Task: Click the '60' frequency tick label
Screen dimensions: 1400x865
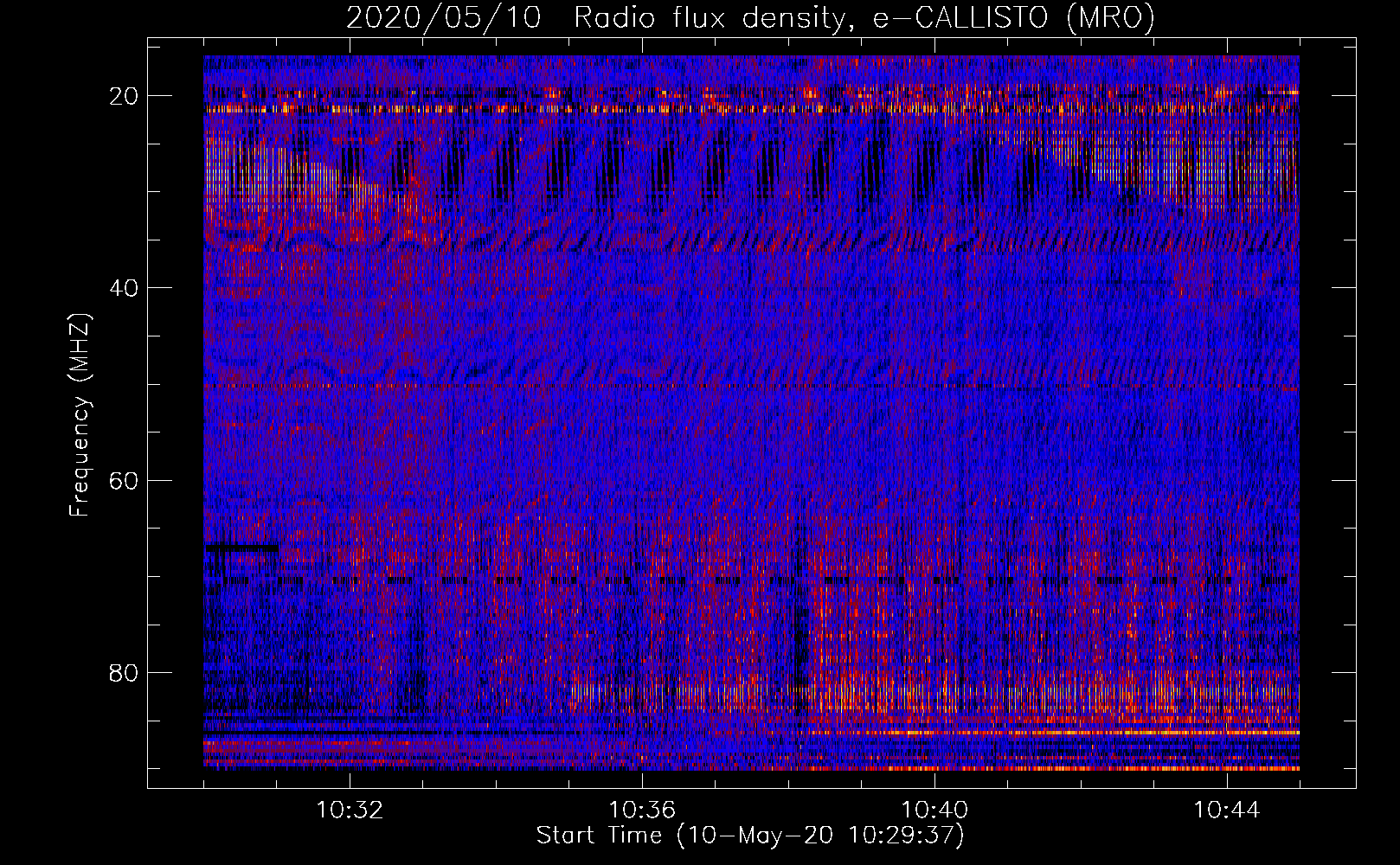Action: (x=124, y=480)
